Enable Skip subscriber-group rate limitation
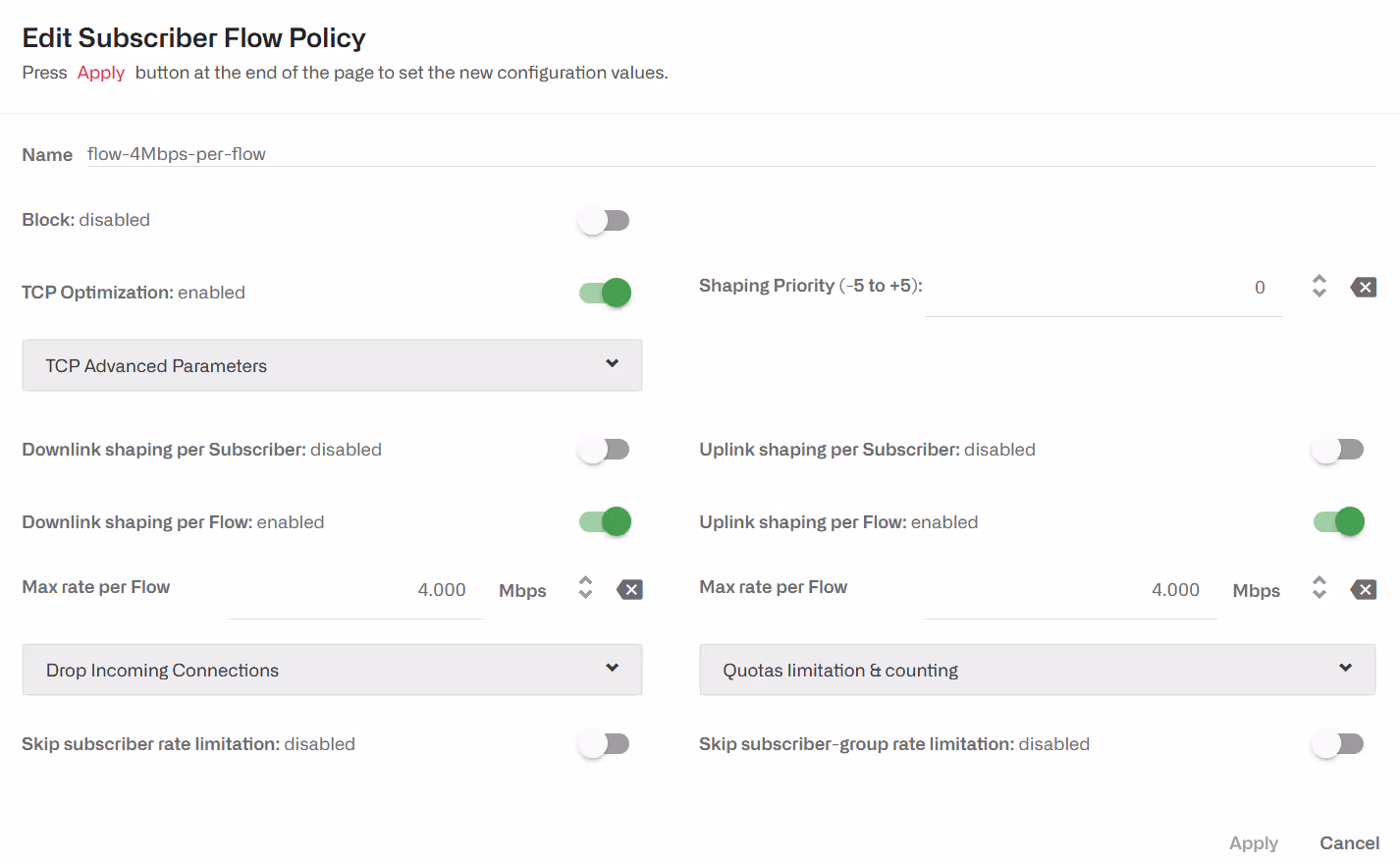 point(1338,744)
